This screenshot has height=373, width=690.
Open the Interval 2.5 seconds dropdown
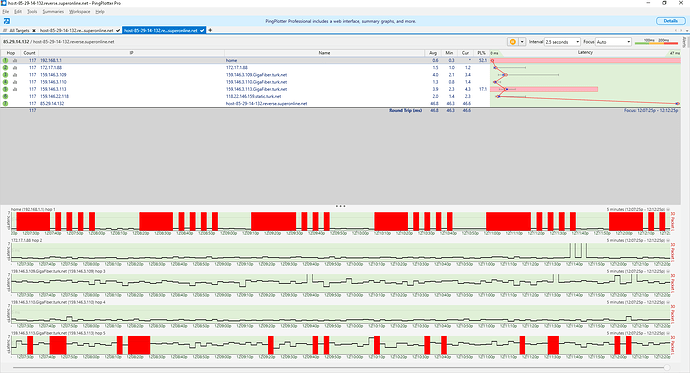[x=562, y=42]
